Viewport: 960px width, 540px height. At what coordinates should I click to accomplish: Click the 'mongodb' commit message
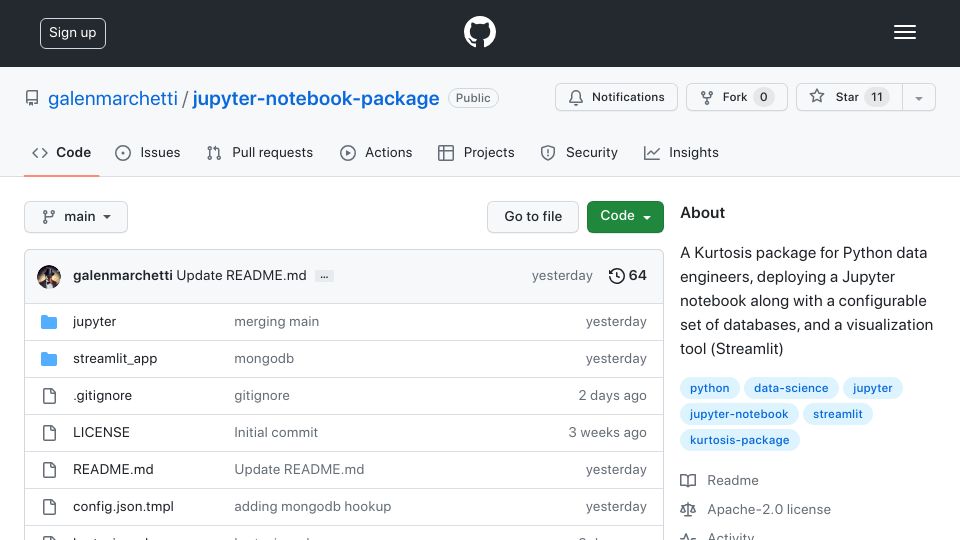(x=264, y=358)
